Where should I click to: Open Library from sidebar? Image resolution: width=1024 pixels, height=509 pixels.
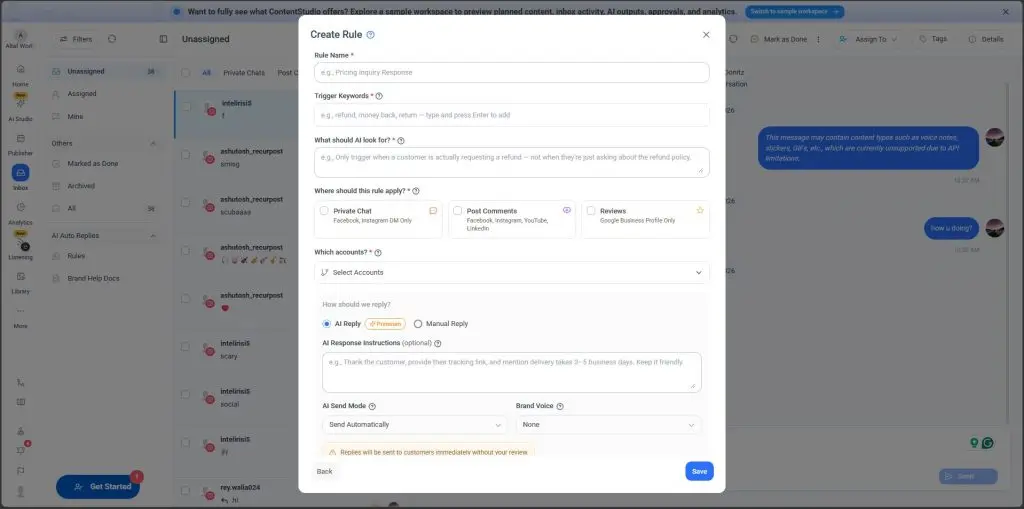20,282
